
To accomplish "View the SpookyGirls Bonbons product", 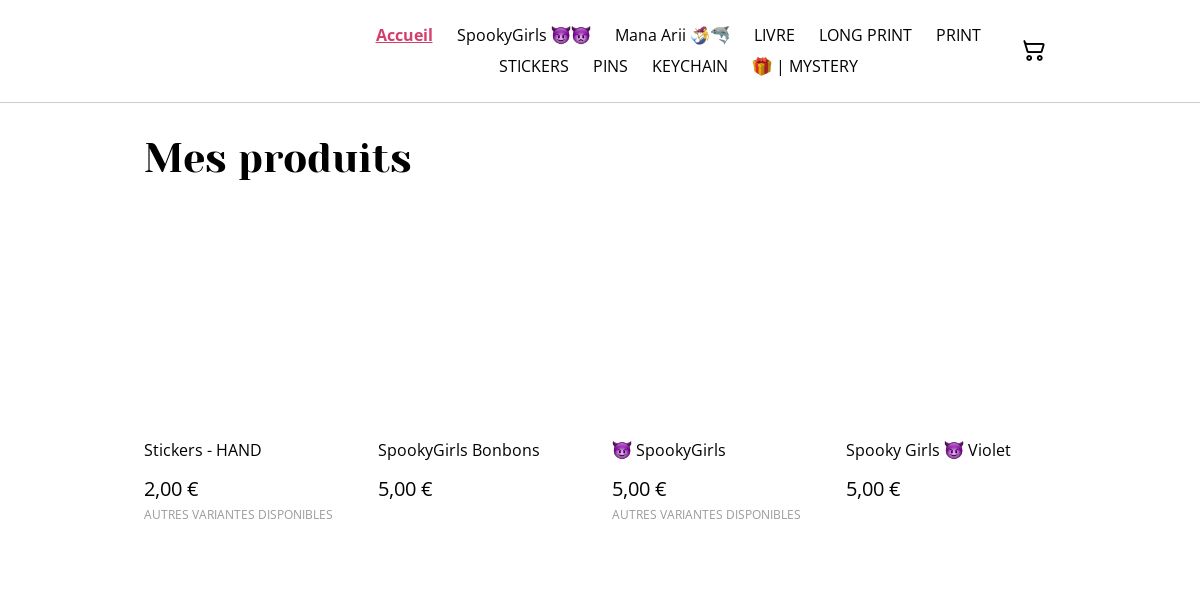I will coord(459,450).
